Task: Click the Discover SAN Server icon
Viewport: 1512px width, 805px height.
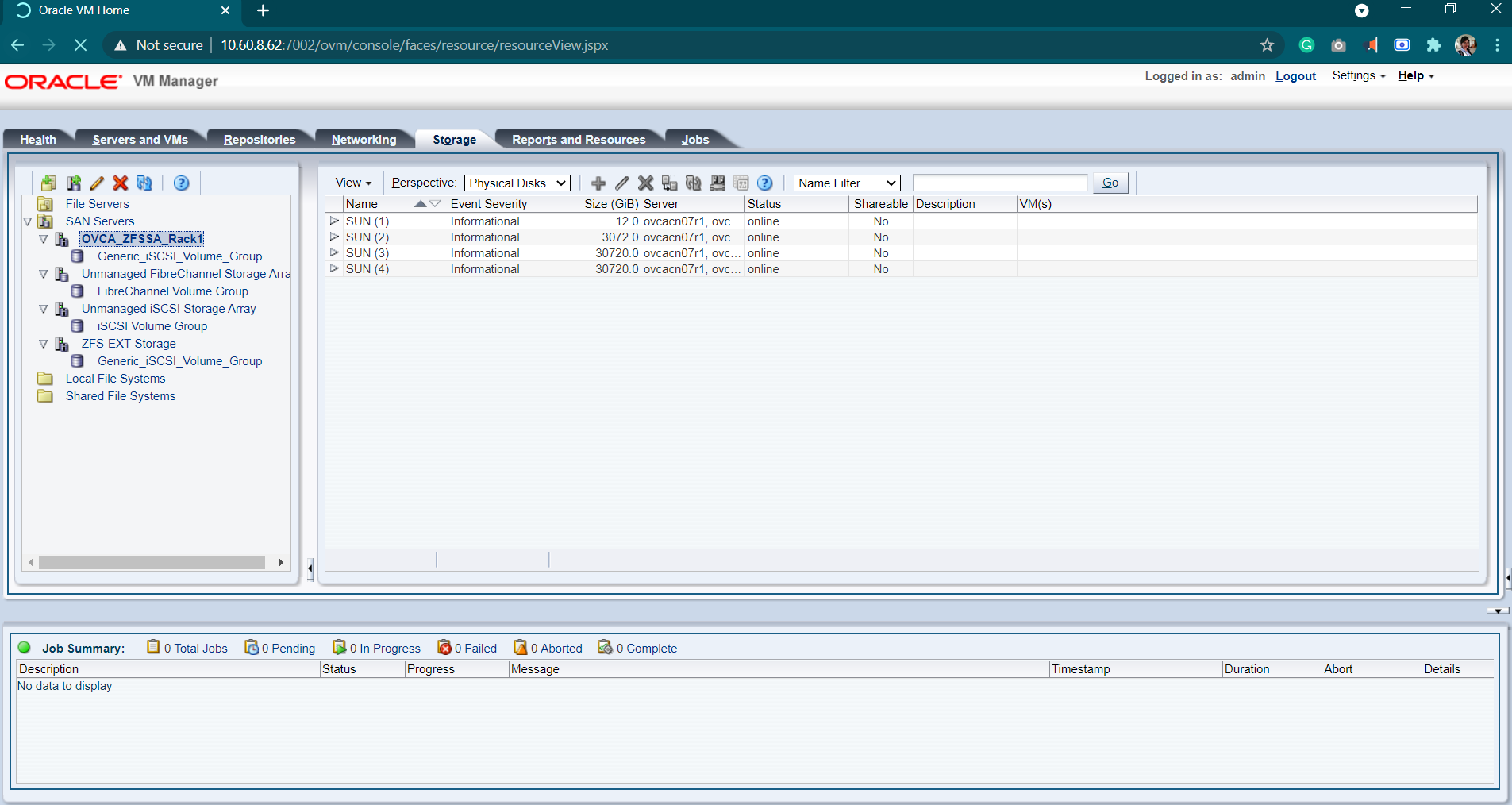Action: point(73,183)
